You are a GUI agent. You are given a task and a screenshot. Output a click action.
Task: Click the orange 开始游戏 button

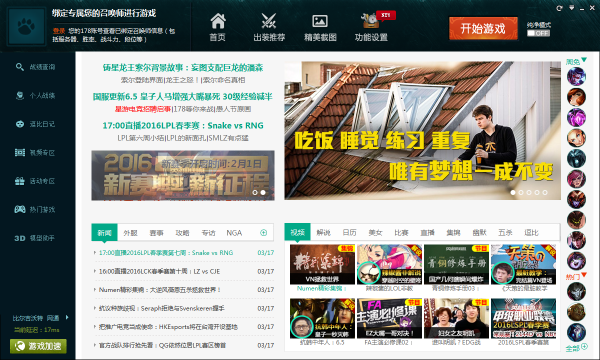[483, 28]
